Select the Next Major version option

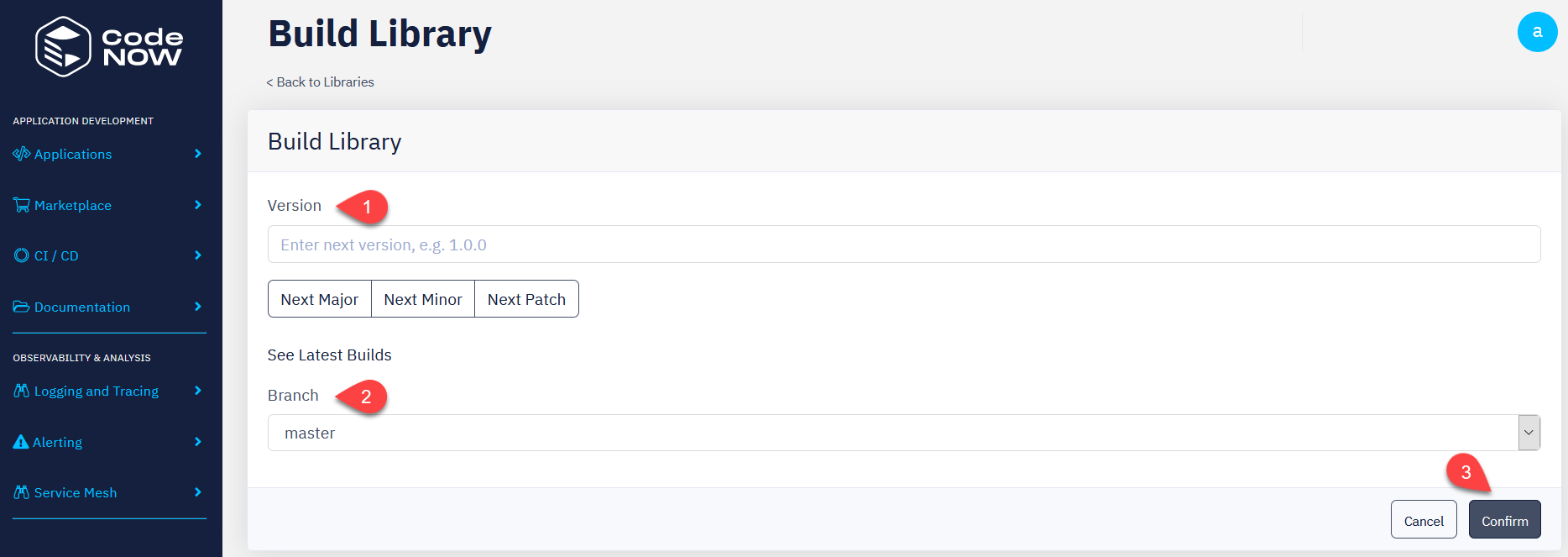click(x=320, y=299)
